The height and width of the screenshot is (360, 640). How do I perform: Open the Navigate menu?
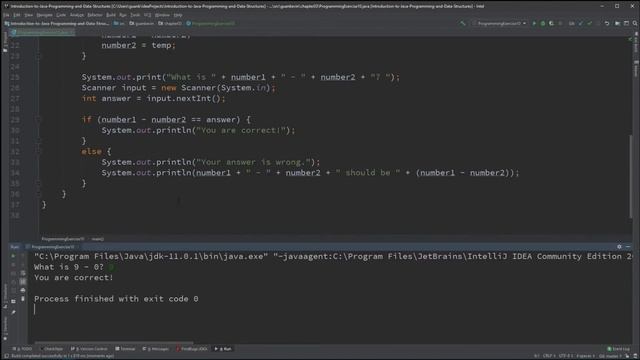[44, 15]
